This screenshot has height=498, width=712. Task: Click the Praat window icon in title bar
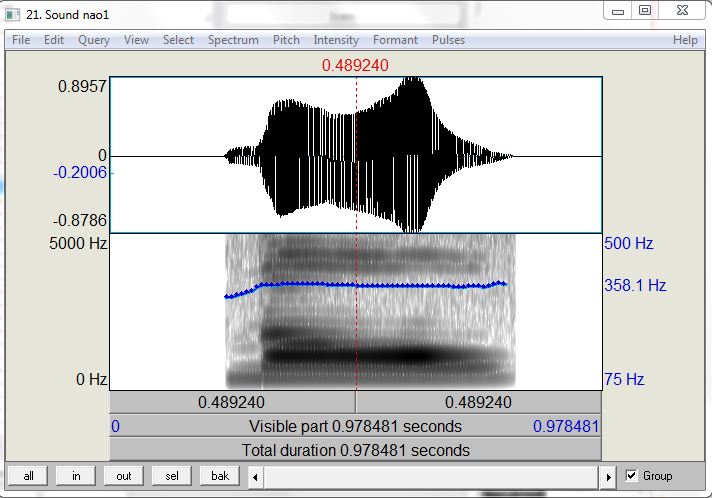[12, 15]
